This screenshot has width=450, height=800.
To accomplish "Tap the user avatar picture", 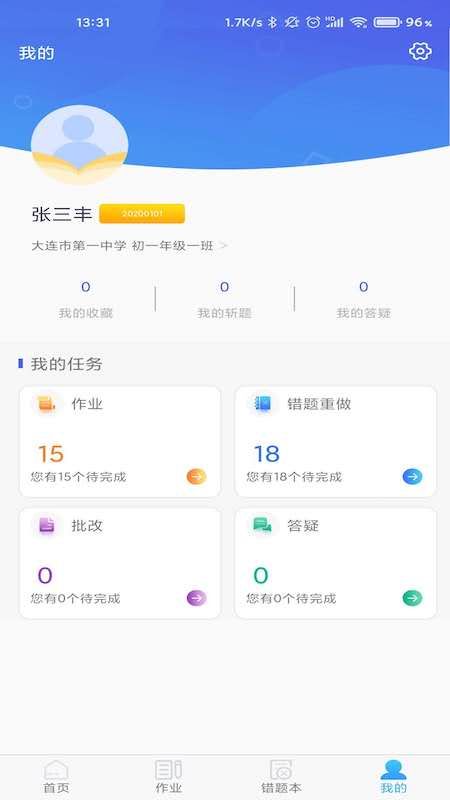I will [x=79, y=144].
